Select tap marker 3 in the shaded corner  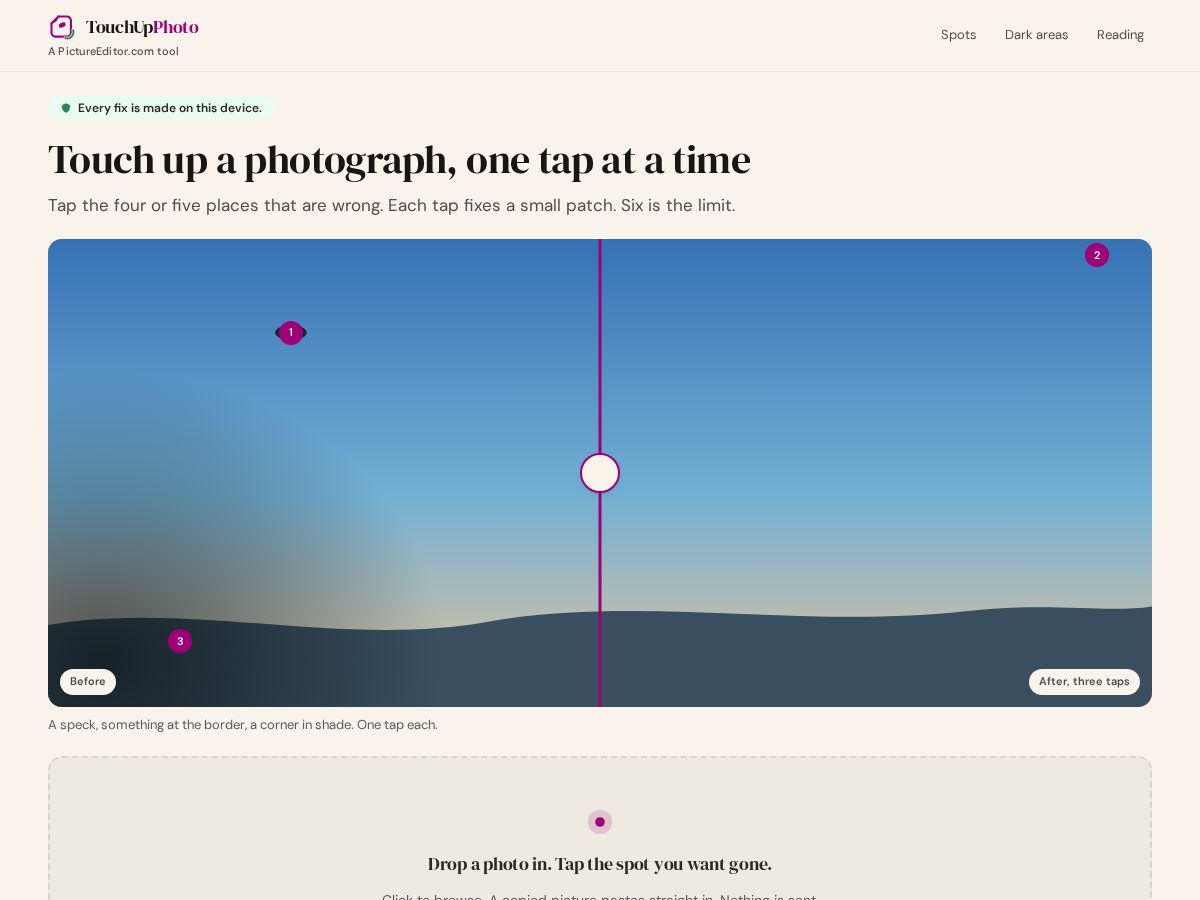180,641
